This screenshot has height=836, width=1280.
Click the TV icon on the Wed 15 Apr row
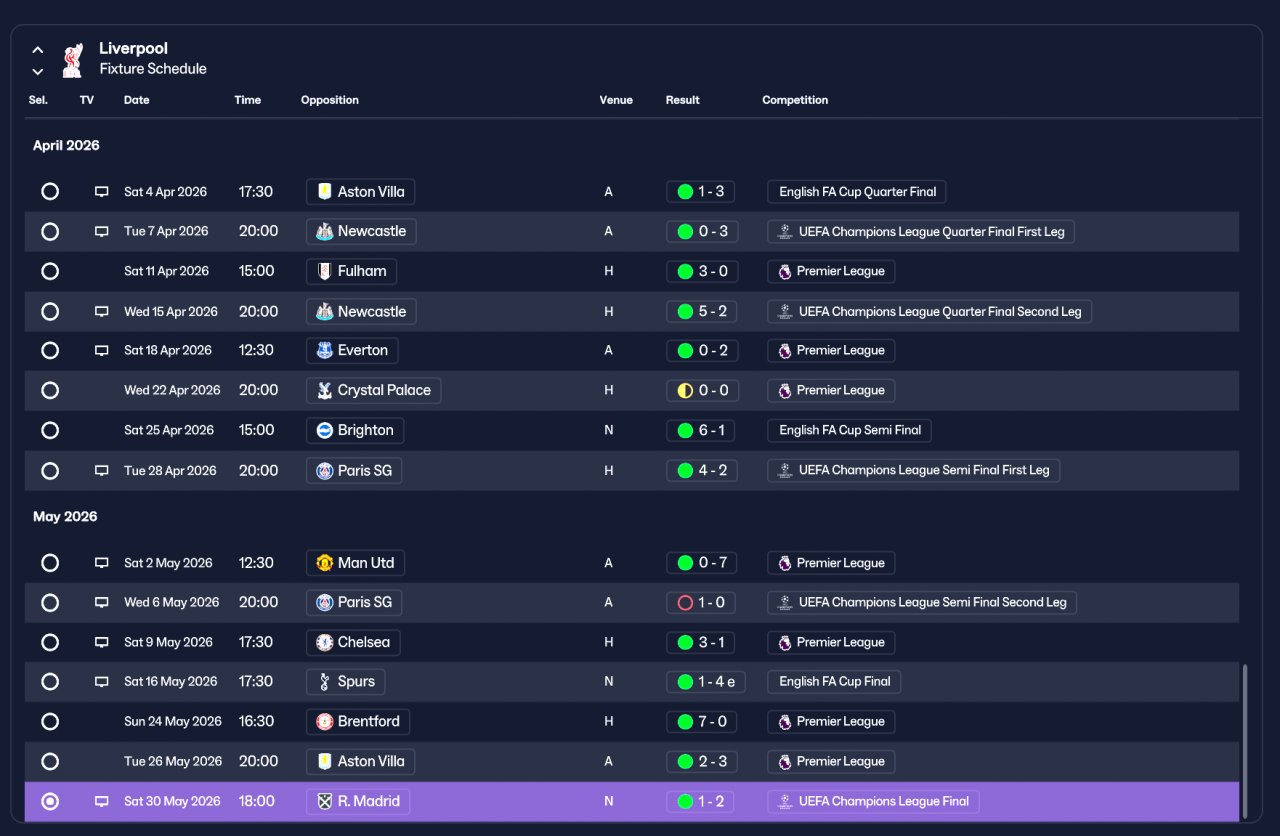pyautogui.click(x=101, y=311)
